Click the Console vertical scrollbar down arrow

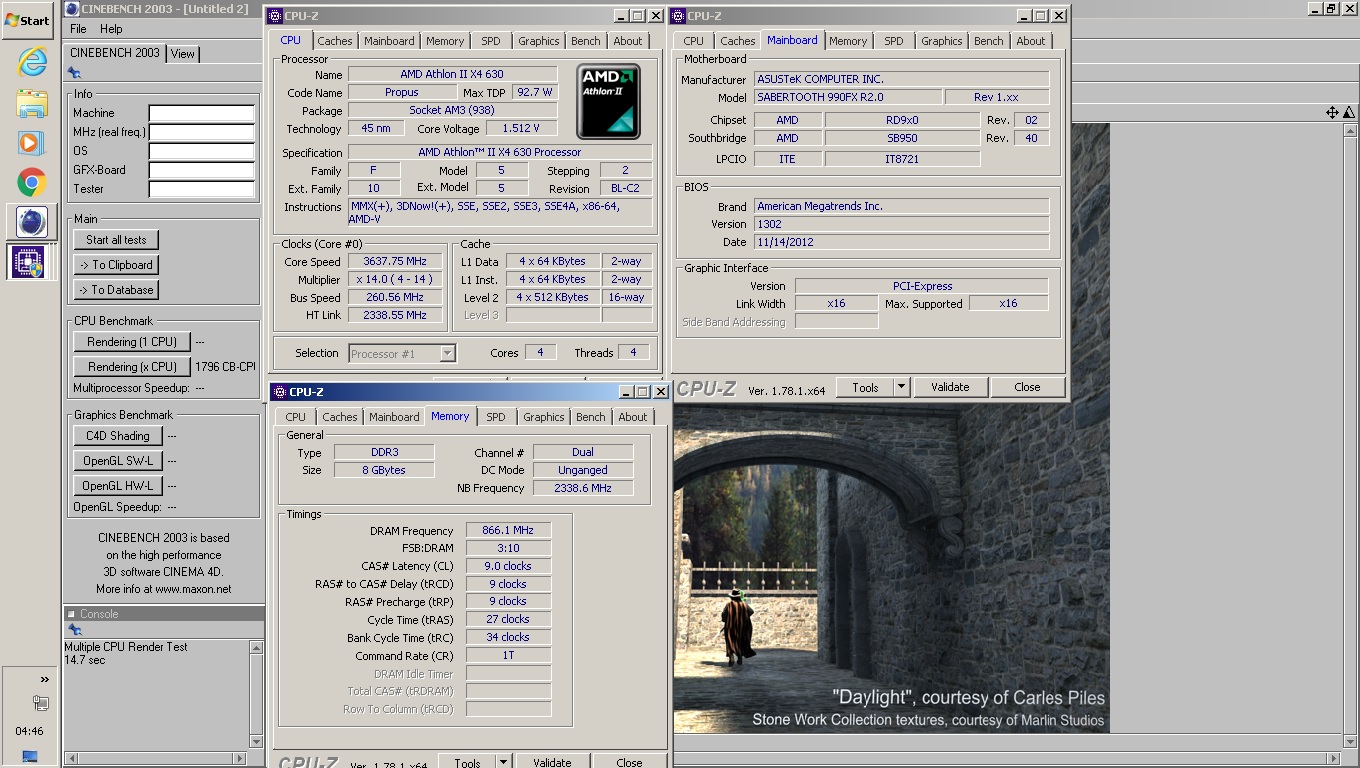pyautogui.click(x=256, y=743)
